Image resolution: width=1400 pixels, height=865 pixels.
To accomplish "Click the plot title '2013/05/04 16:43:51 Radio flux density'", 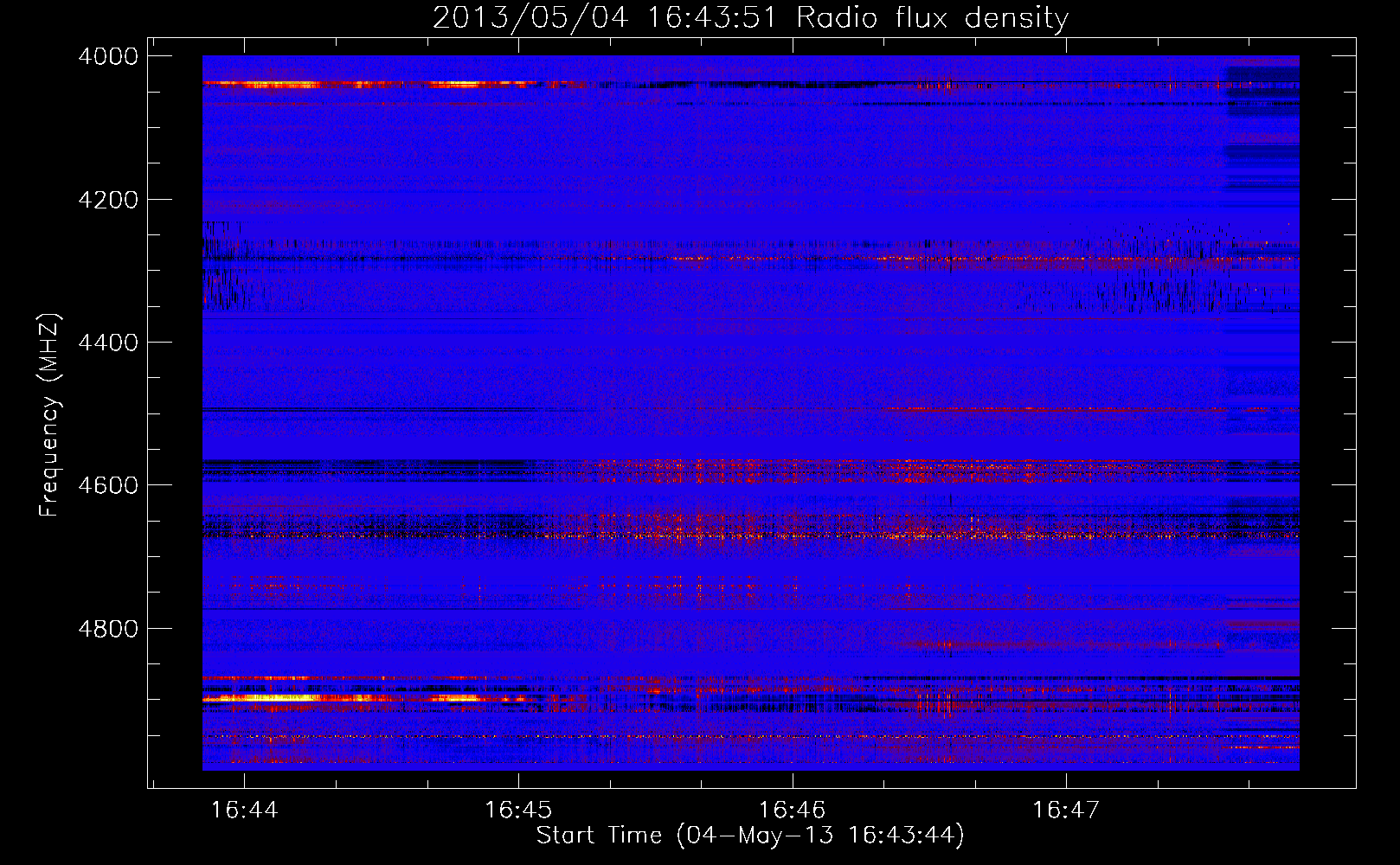I will coord(750,17).
